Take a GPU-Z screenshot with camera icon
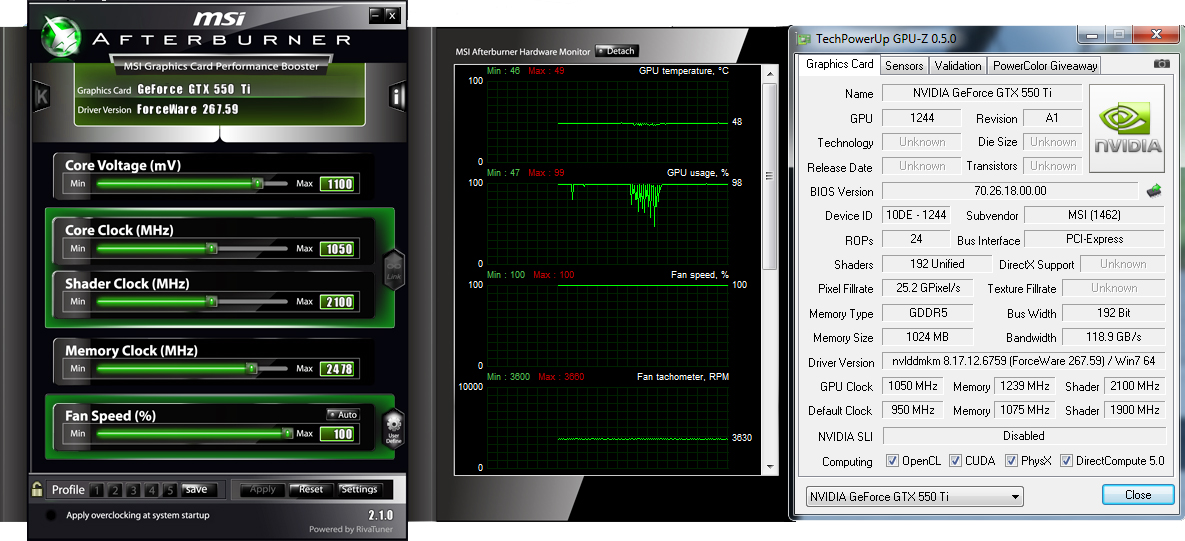 pos(1162,64)
